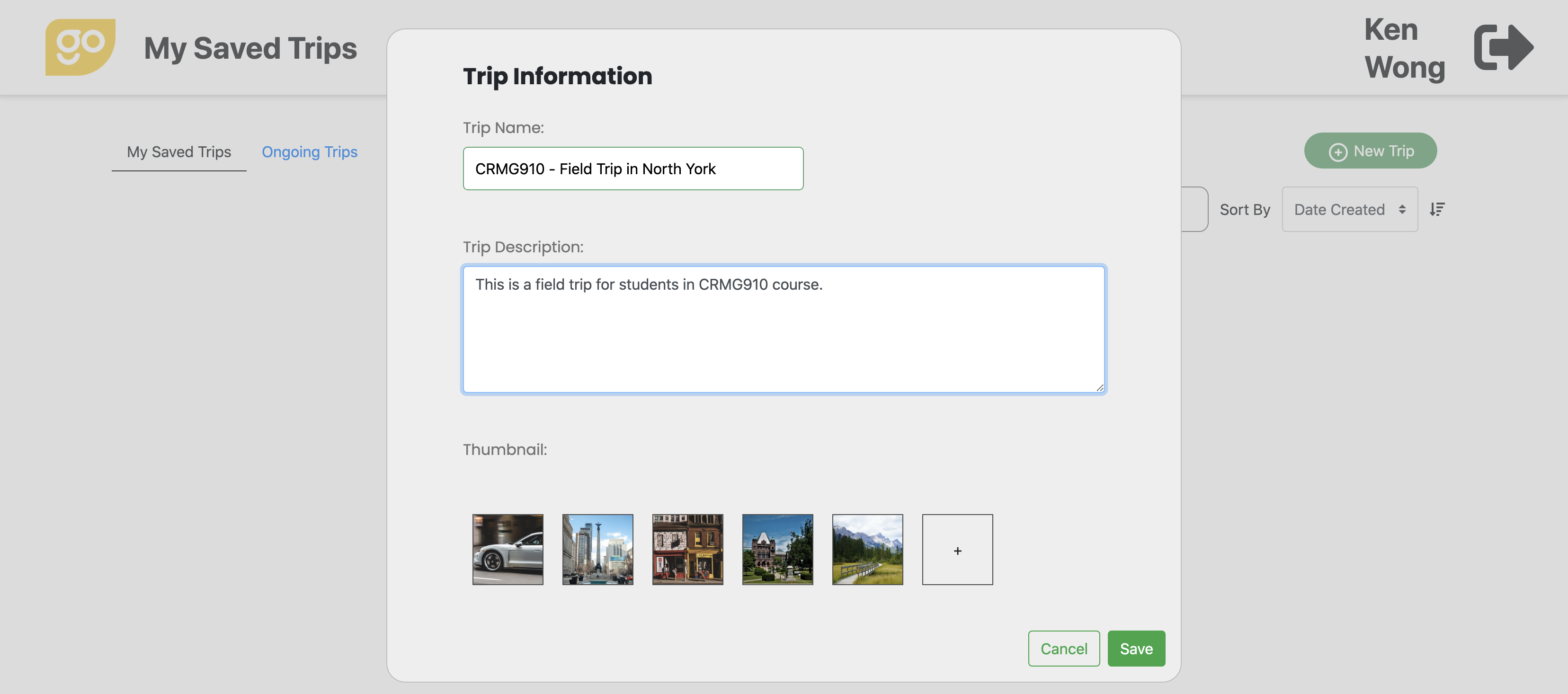The width and height of the screenshot is (1568, 694).
Task: Click the description textarea resize handle
Action: (x=1100, y=387)
